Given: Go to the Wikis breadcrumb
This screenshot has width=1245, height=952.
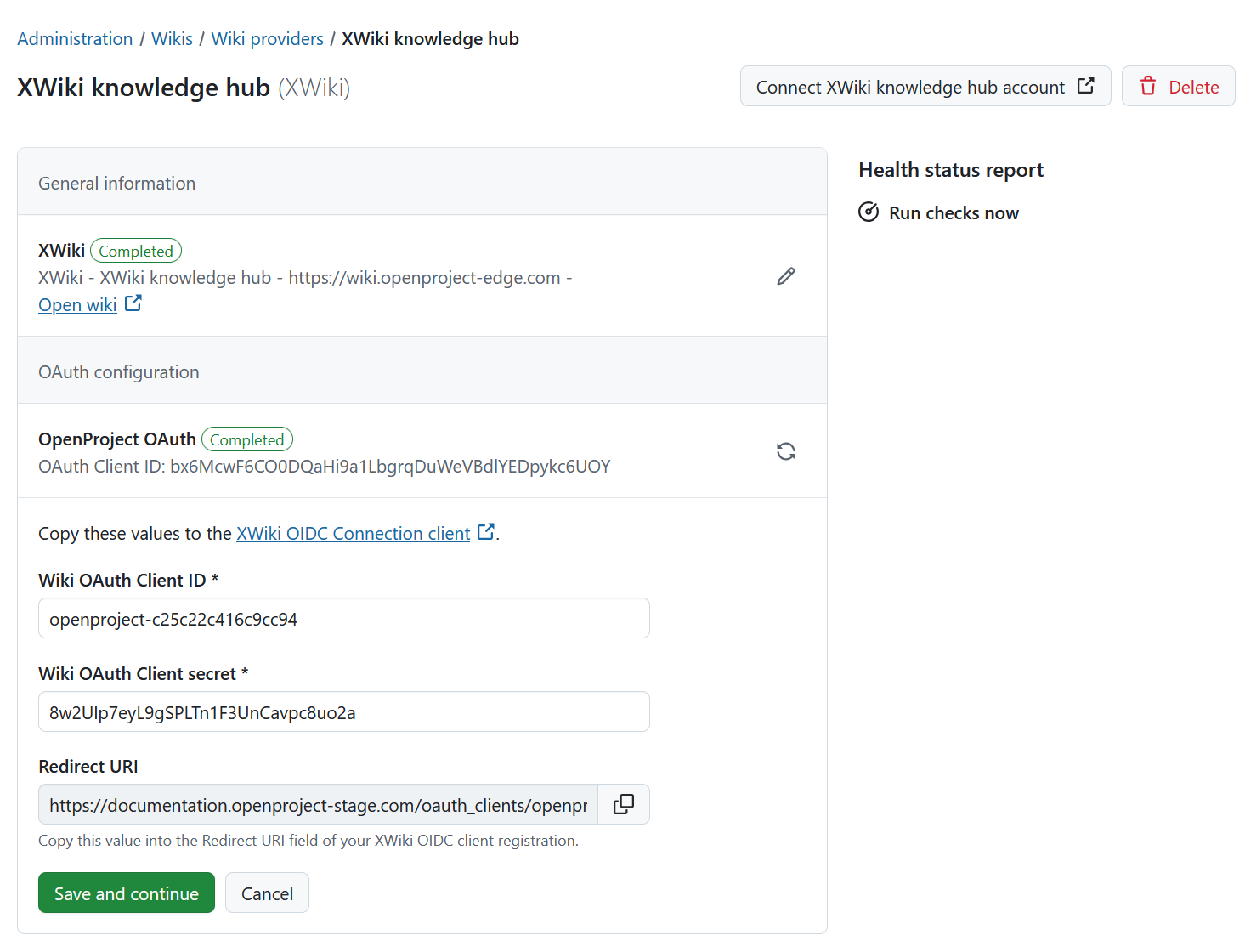Looking at the screenshot, I should 172,39.
